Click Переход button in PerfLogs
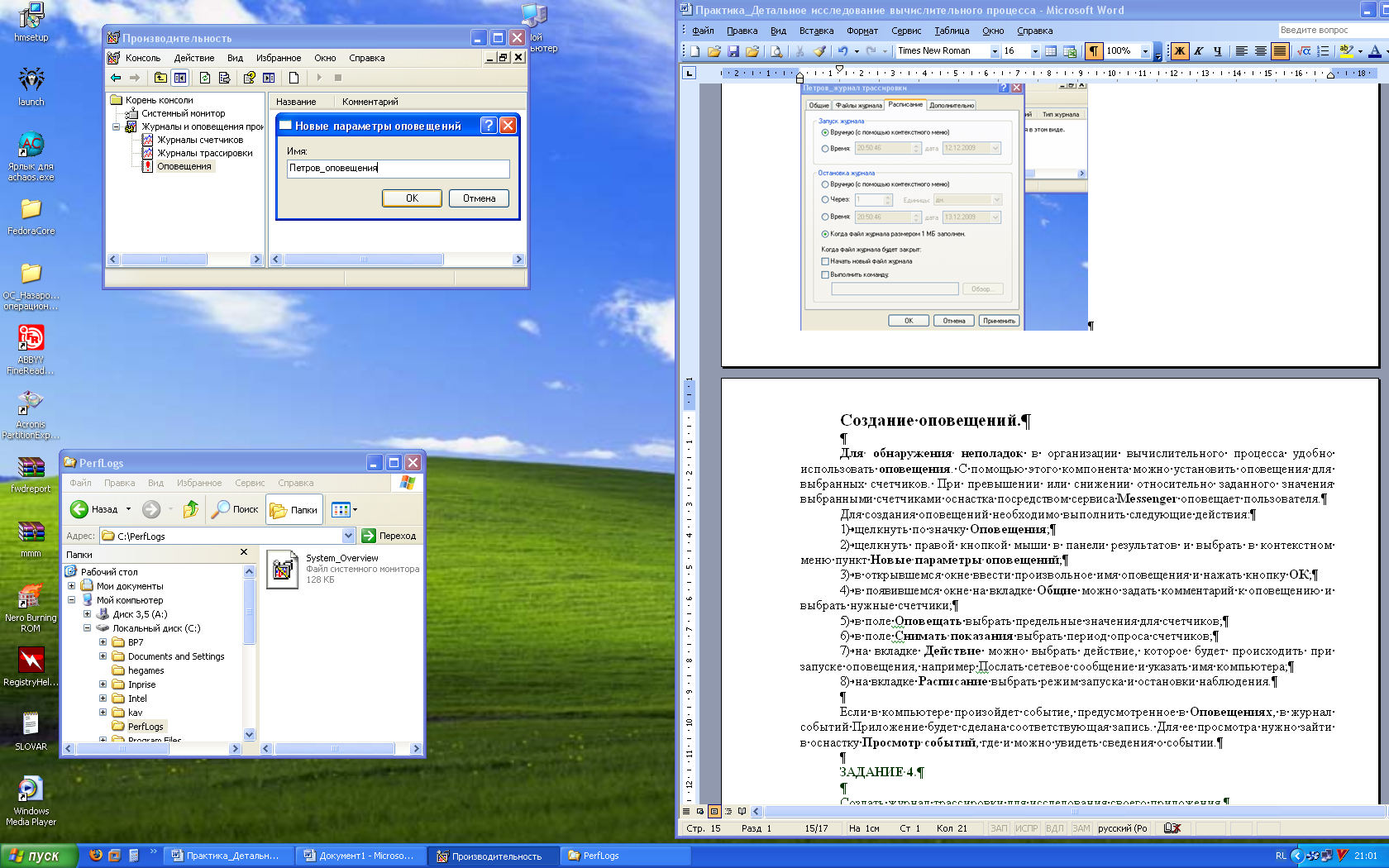 (x=389, y=536)
